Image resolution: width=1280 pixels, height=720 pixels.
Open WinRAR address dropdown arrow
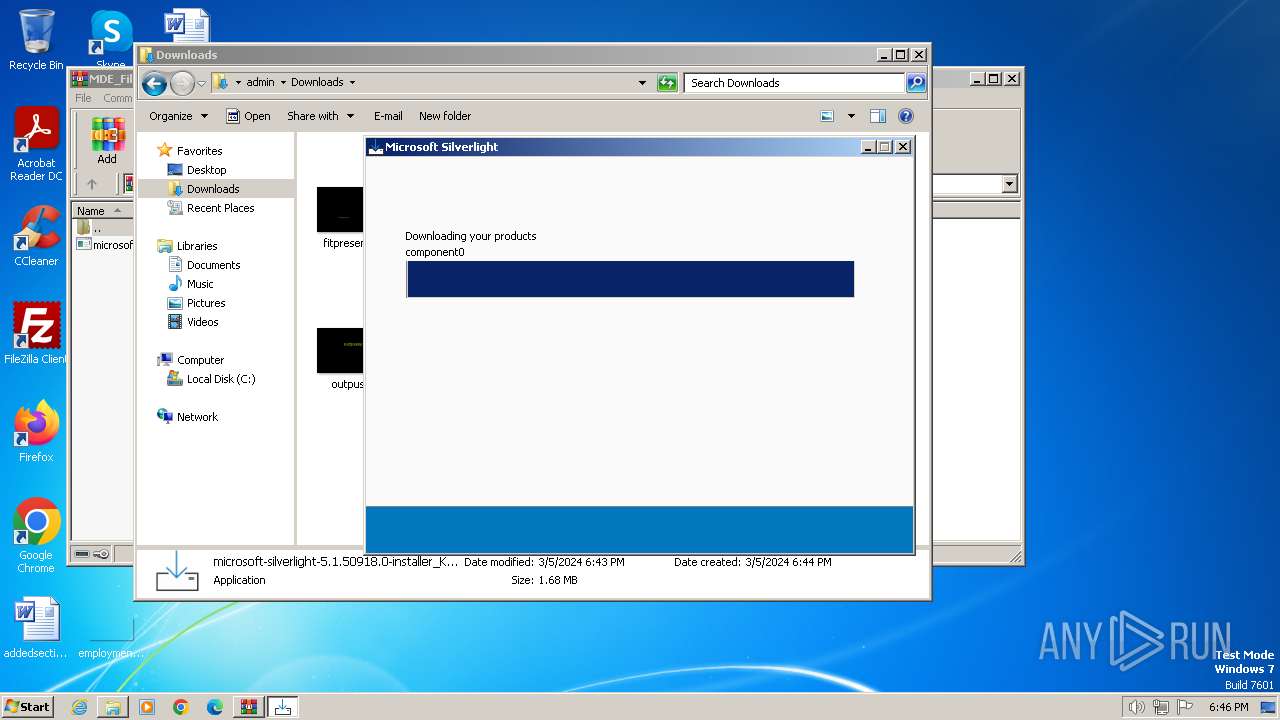1009,184
